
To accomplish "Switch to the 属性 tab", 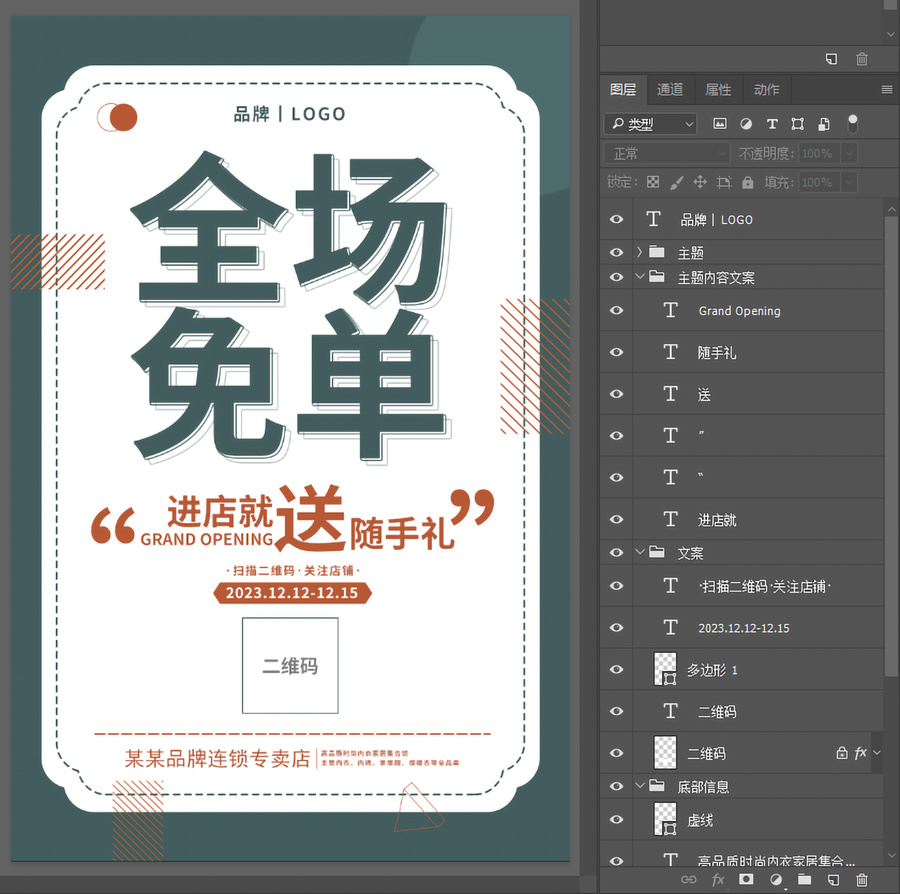I will pos(718,90).
